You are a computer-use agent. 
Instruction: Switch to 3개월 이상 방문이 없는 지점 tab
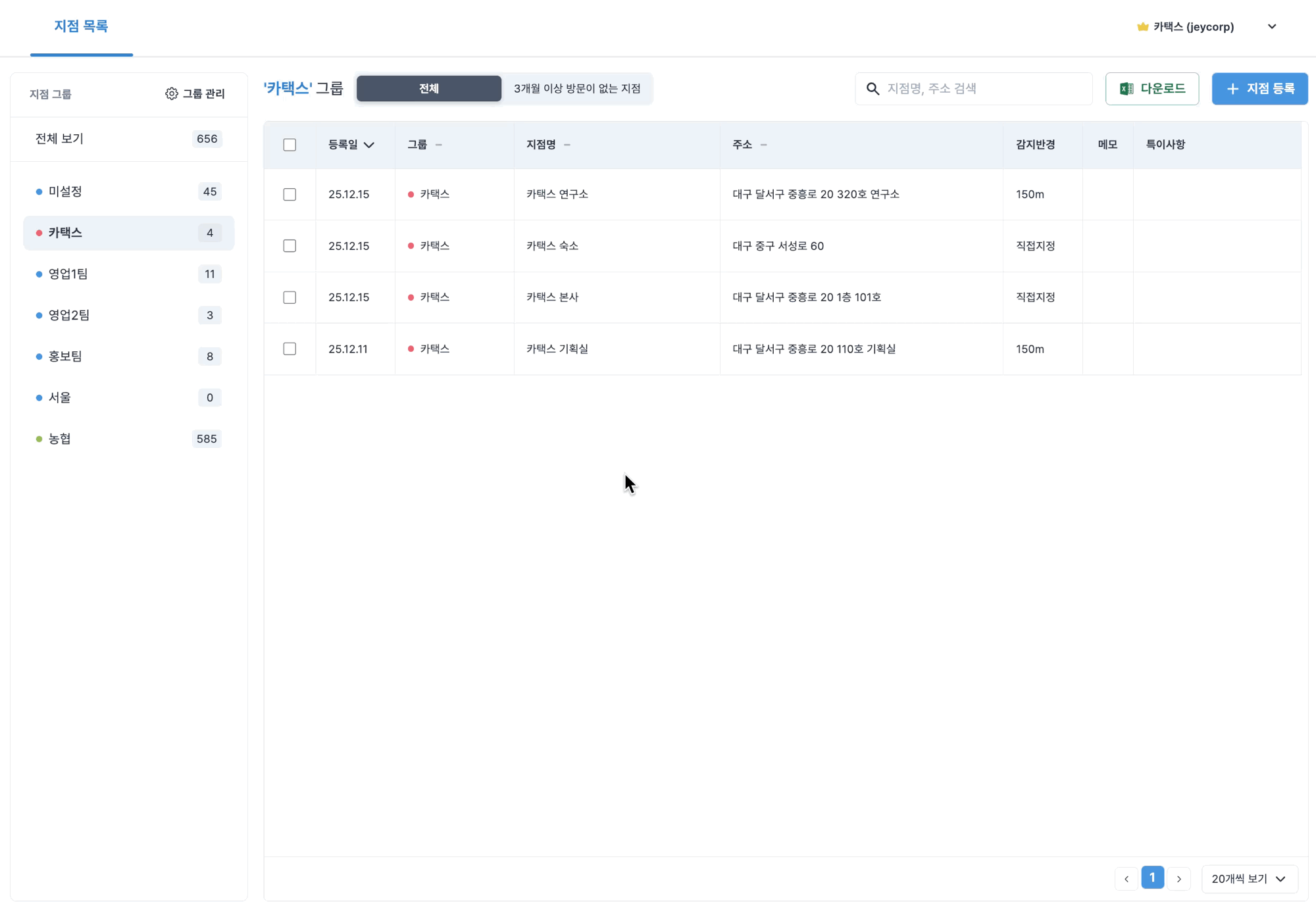coord(576,89)
